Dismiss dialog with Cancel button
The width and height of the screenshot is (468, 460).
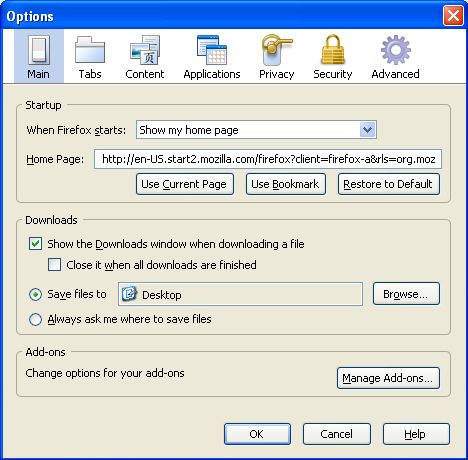(x=337, y=434)
